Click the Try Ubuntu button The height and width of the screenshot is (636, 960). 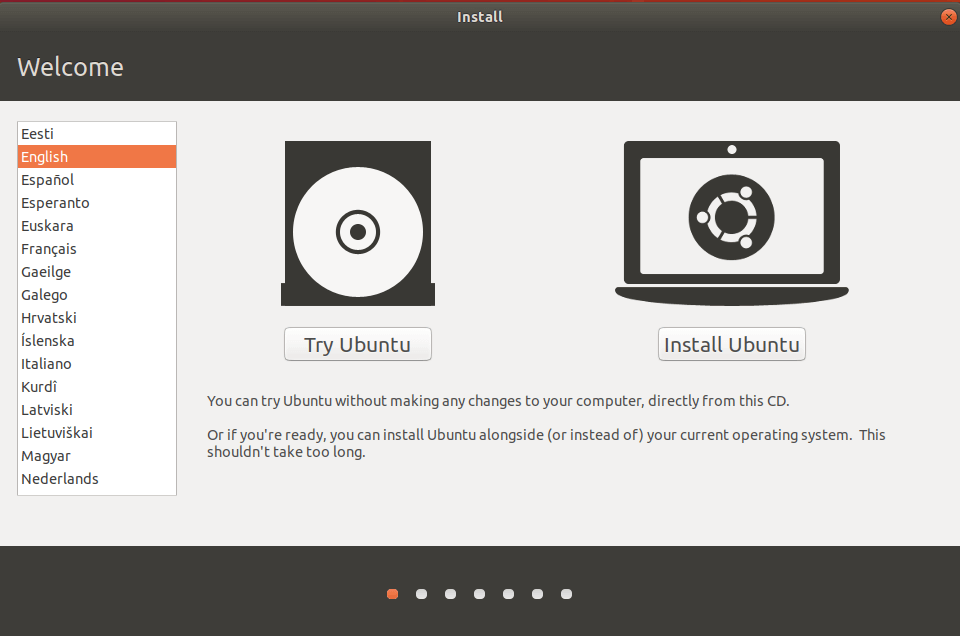coord(358,344)
